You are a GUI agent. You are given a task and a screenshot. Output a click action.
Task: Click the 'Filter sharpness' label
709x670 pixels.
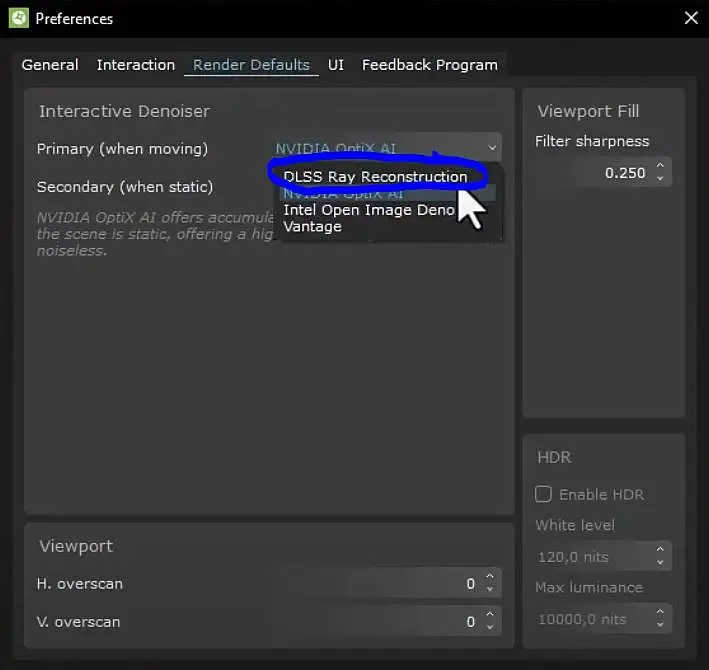pos(592,141)
